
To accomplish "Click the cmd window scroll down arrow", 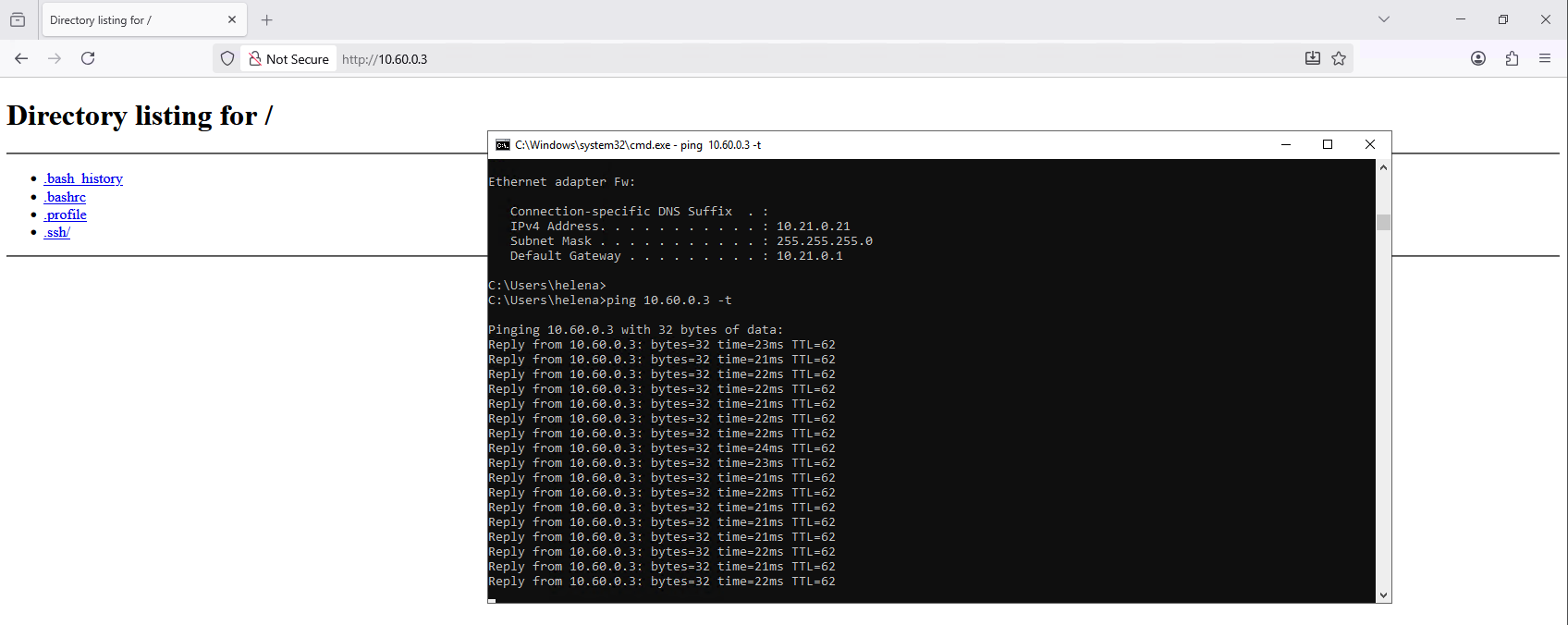I will (x=1383, y=595).
